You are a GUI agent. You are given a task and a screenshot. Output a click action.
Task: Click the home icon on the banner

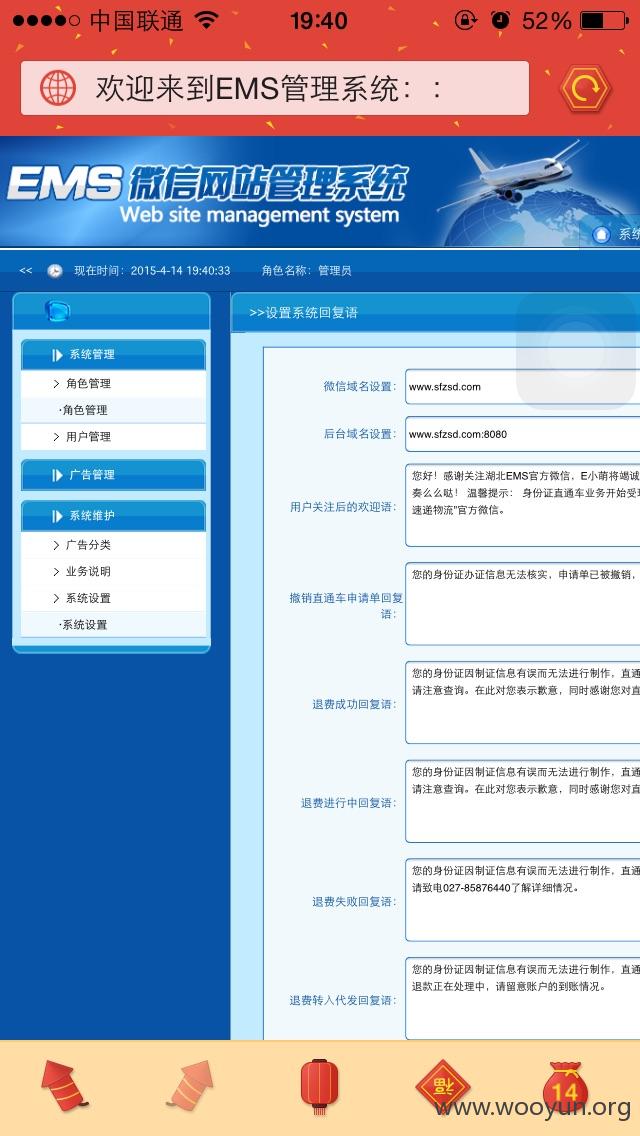point(602,235)
